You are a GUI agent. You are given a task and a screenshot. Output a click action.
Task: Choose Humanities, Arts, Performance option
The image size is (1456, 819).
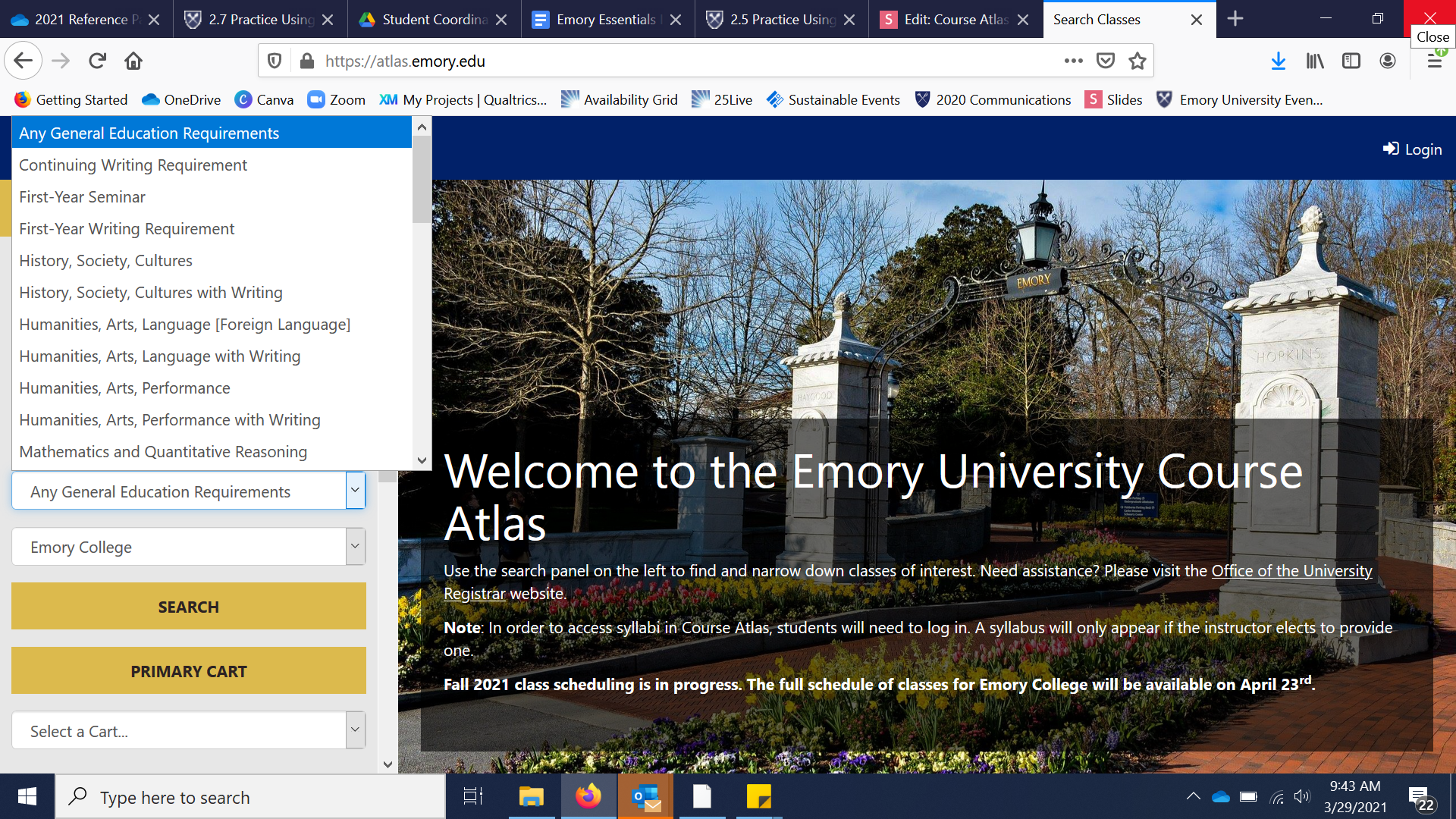[124, 388]
